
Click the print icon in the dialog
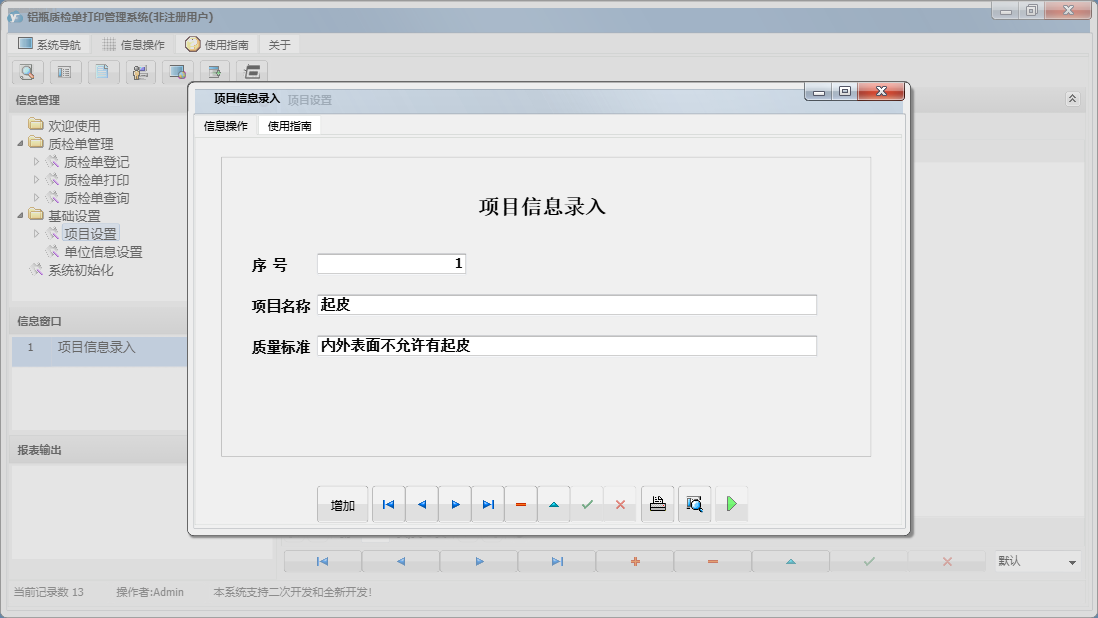click(x=657, y=504)
